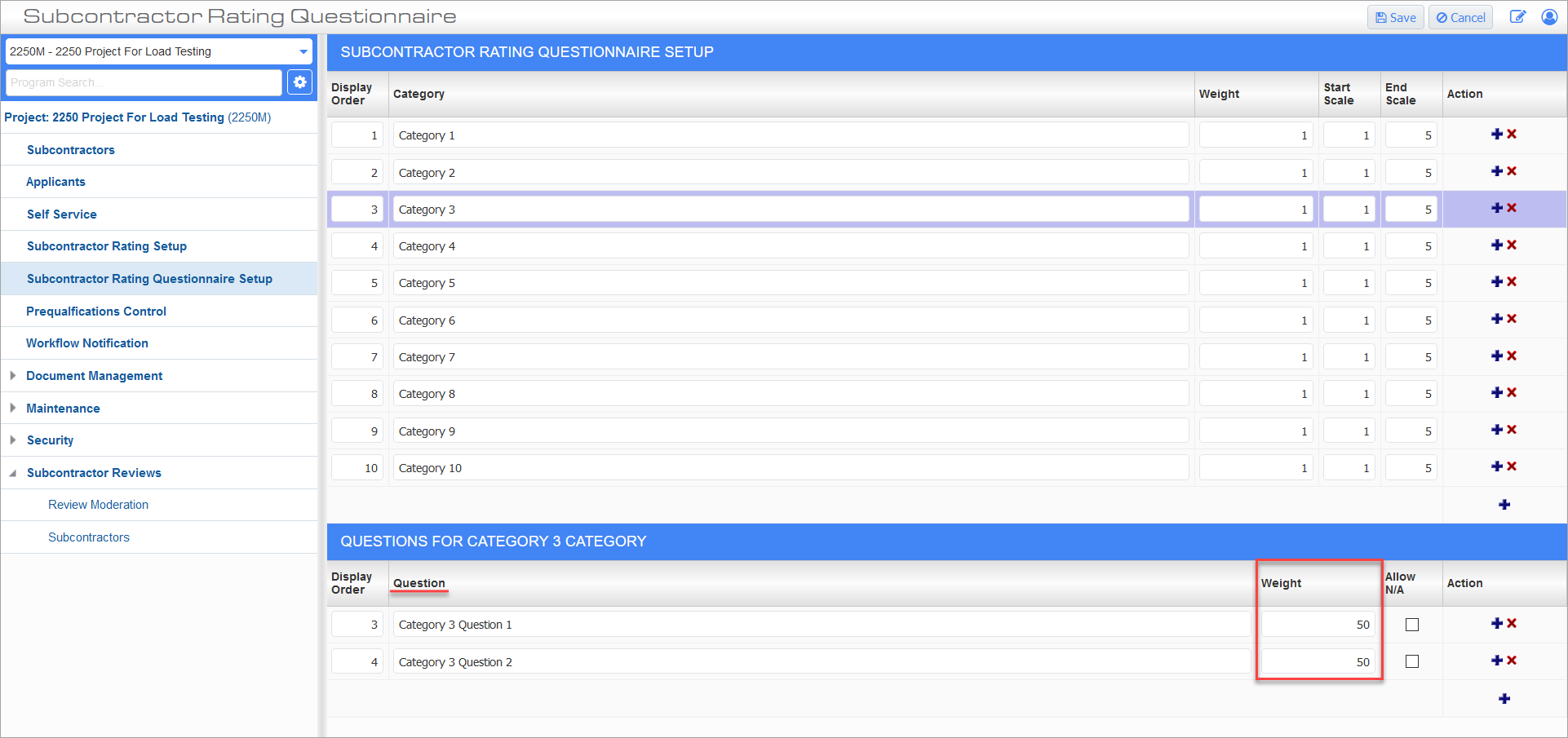Screen dimensions: 1568x738
Task: Toggle Allow N/A for Category 3 Question 2
Action: 1411,661
